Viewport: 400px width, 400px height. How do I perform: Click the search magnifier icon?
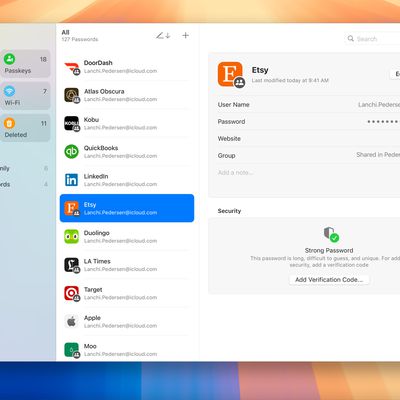click(351, 39)
